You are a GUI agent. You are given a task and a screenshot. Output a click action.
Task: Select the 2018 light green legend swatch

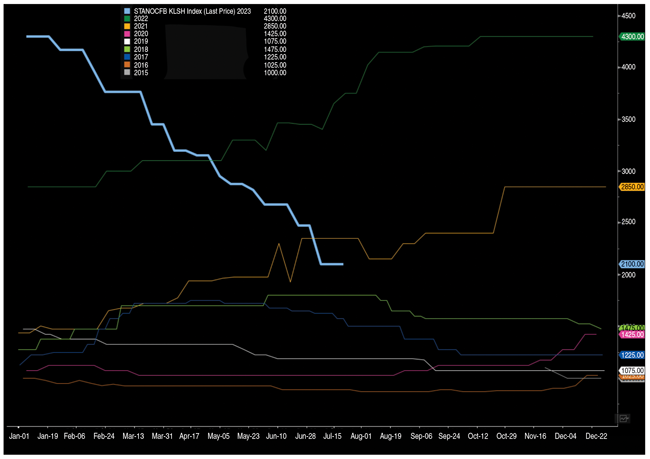tap(125, 49)
